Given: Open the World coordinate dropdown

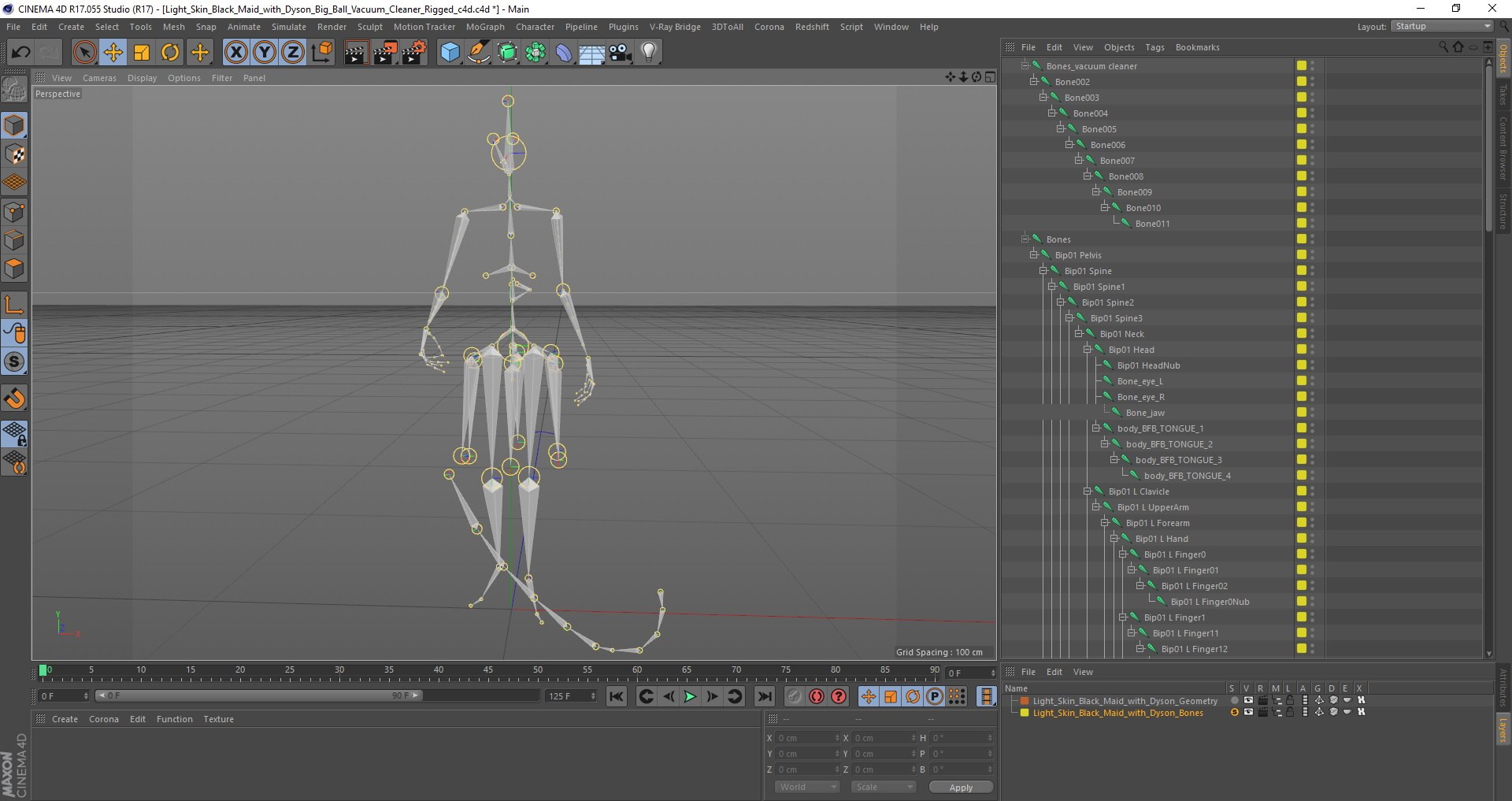Looking at the screenshot, I should (807, 787).
